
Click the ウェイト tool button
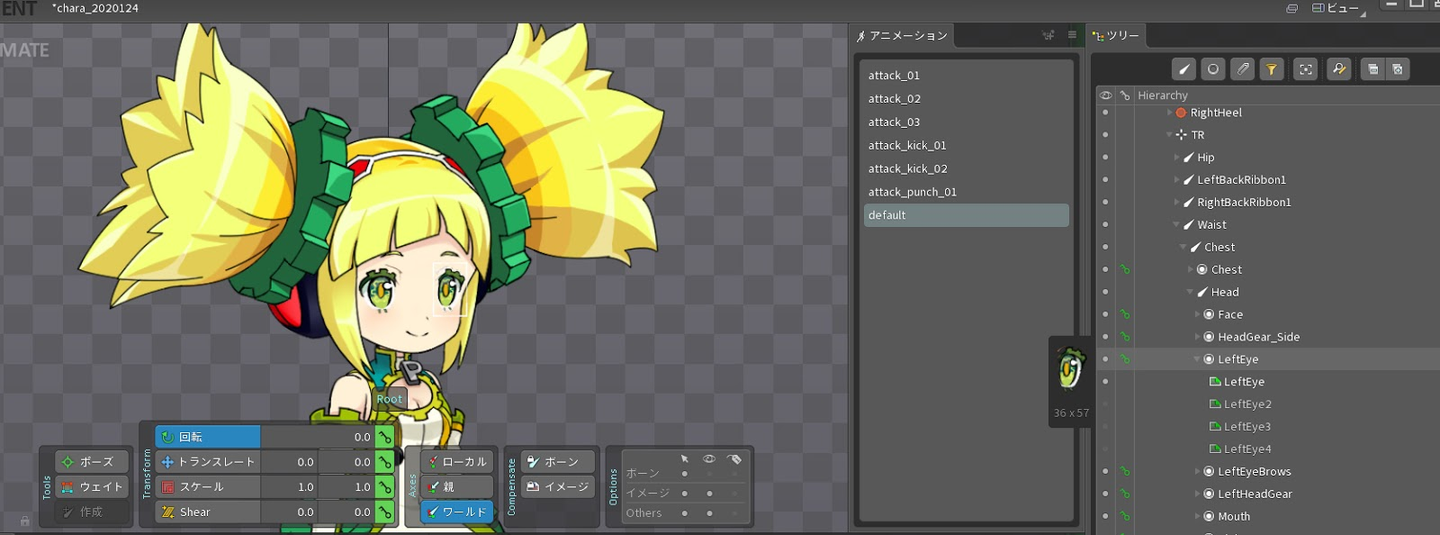point(93,487)
